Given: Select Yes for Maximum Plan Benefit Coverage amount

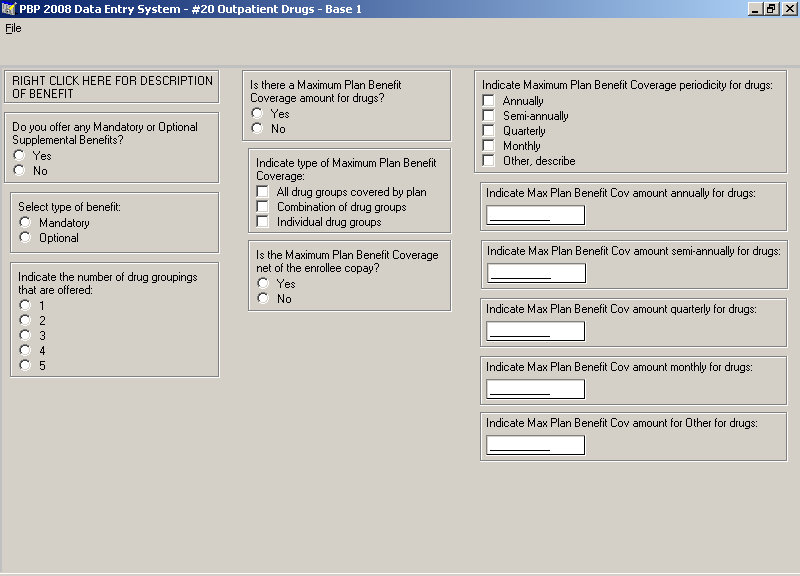Looking at the screenshot, I should (x=257, y=113).
